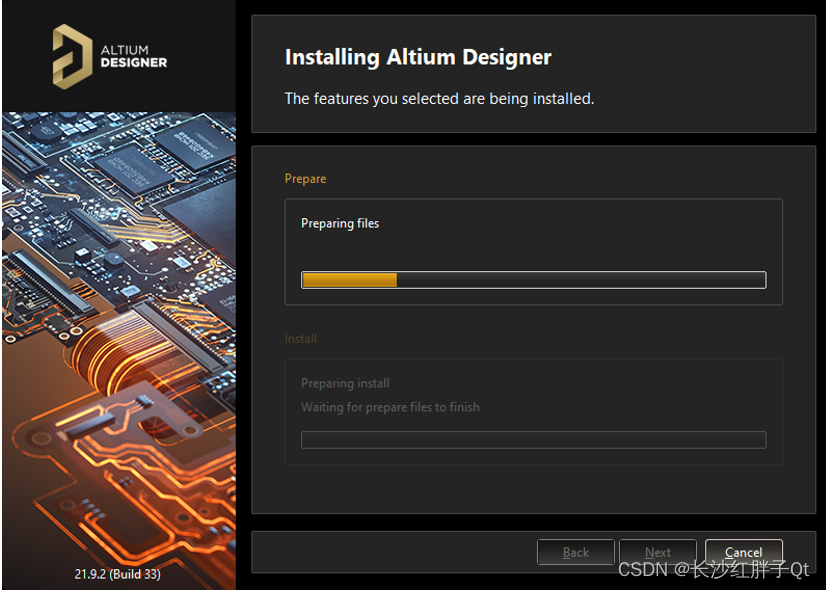This screenshot has width=826, height=590.
Task: Select the Prepare section label
Action: point(305,178)
